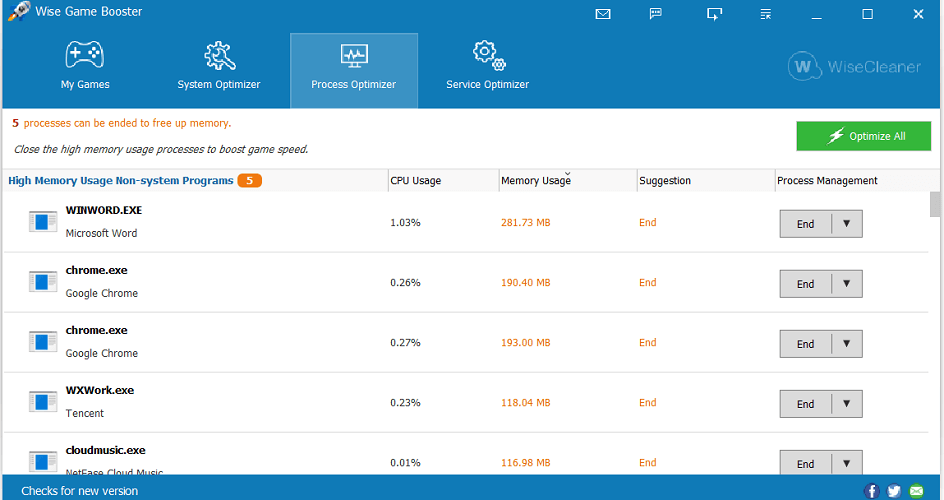Click the WINWORD.EXE process name
Screen dimensions: 944x500
coord(104,211)
